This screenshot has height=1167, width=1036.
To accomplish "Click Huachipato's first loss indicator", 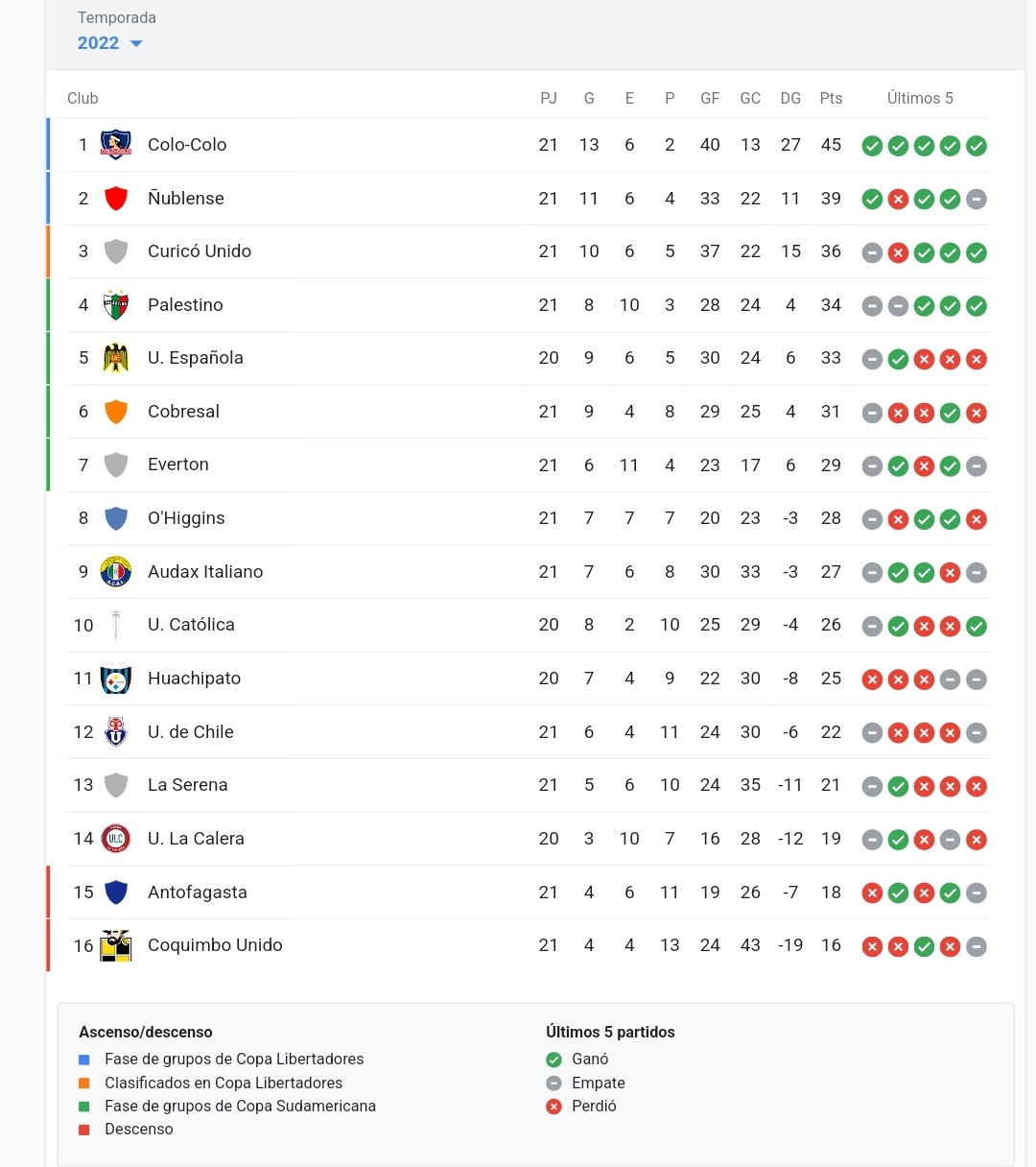I will point(872,679).
